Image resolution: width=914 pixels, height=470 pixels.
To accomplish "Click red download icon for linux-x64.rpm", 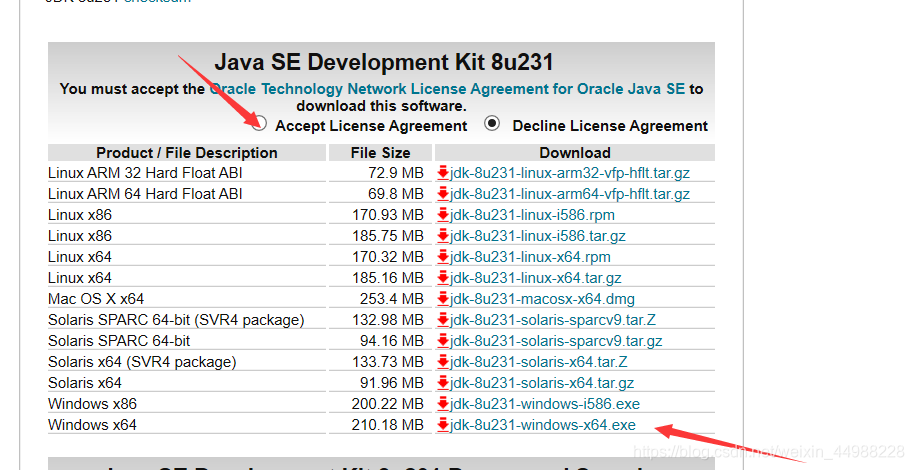I will point(443,257).
